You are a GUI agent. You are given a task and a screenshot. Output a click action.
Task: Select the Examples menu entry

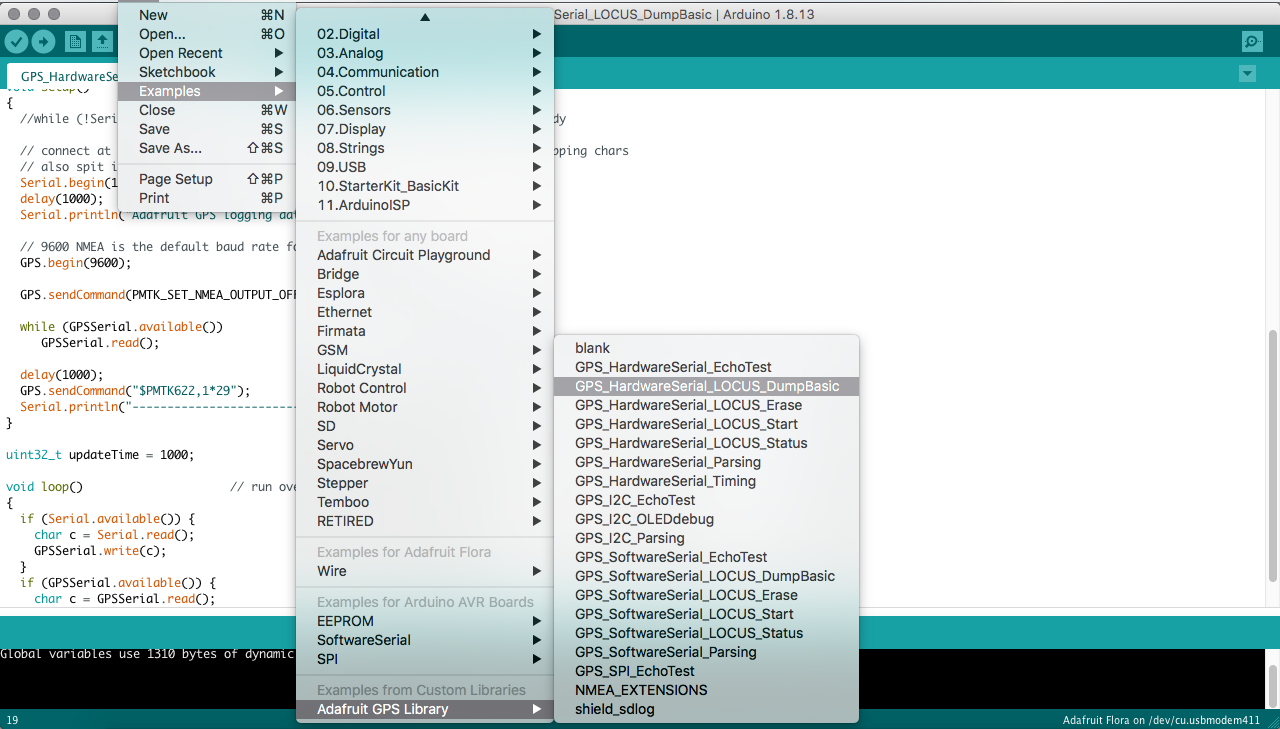point(207,91)
